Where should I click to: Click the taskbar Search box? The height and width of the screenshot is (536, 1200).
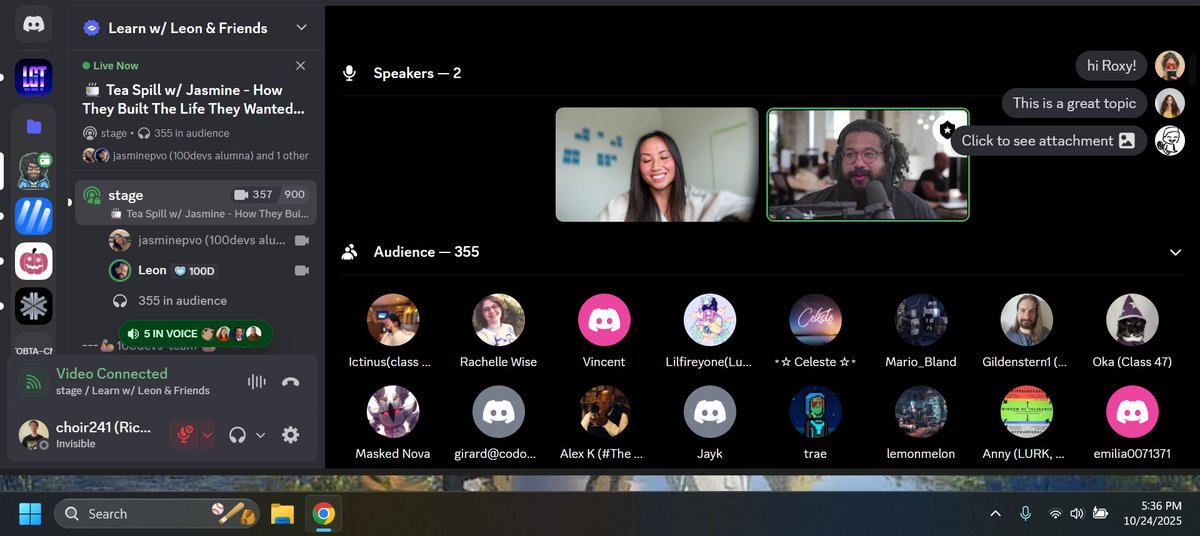pyautogui.click(x=156, y=514)
